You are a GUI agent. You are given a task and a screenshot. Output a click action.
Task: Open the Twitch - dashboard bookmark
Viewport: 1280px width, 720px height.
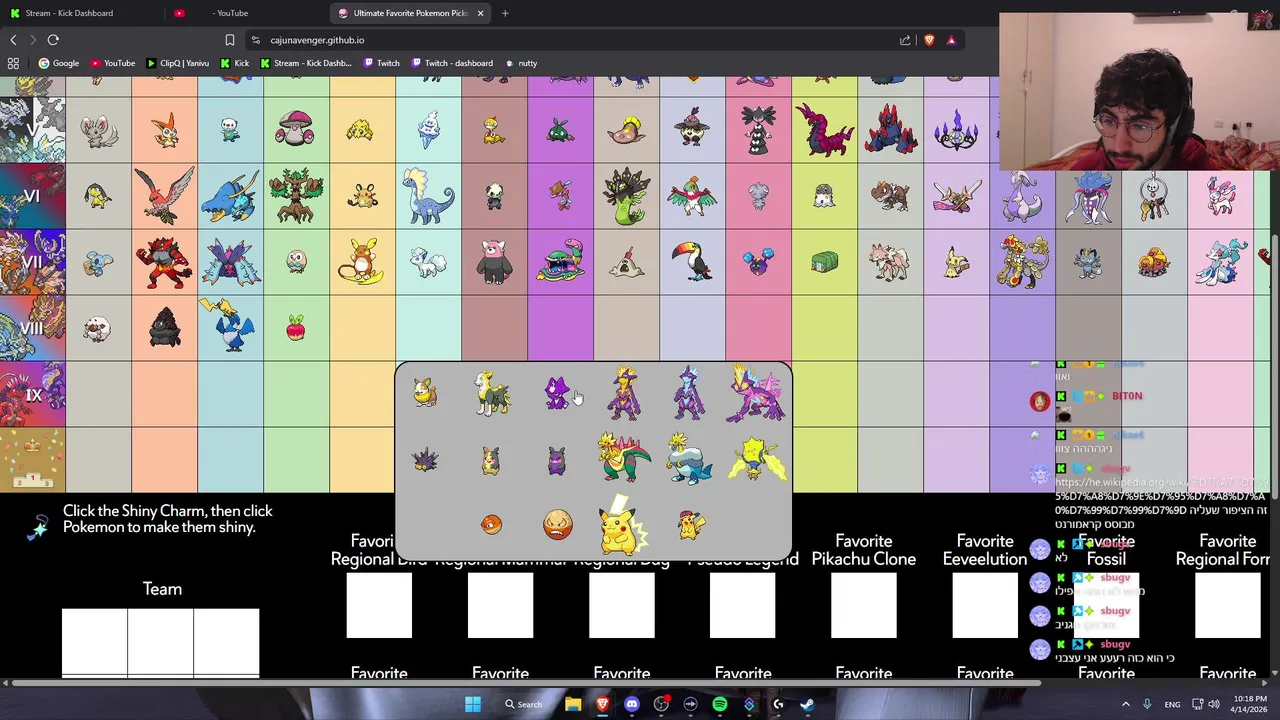click(x=451, y=63)
